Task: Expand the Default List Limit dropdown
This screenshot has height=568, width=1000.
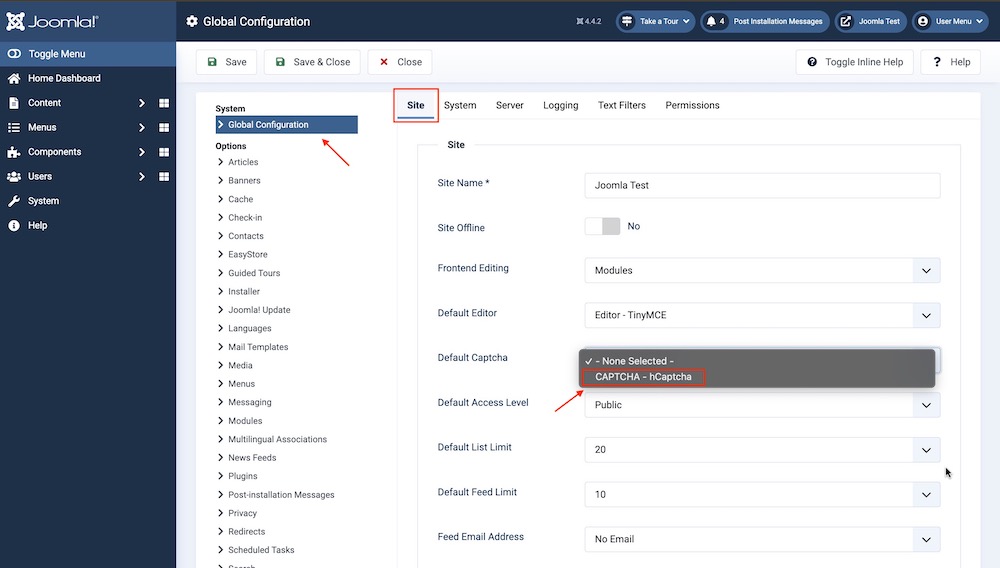Action: point(762,450)
